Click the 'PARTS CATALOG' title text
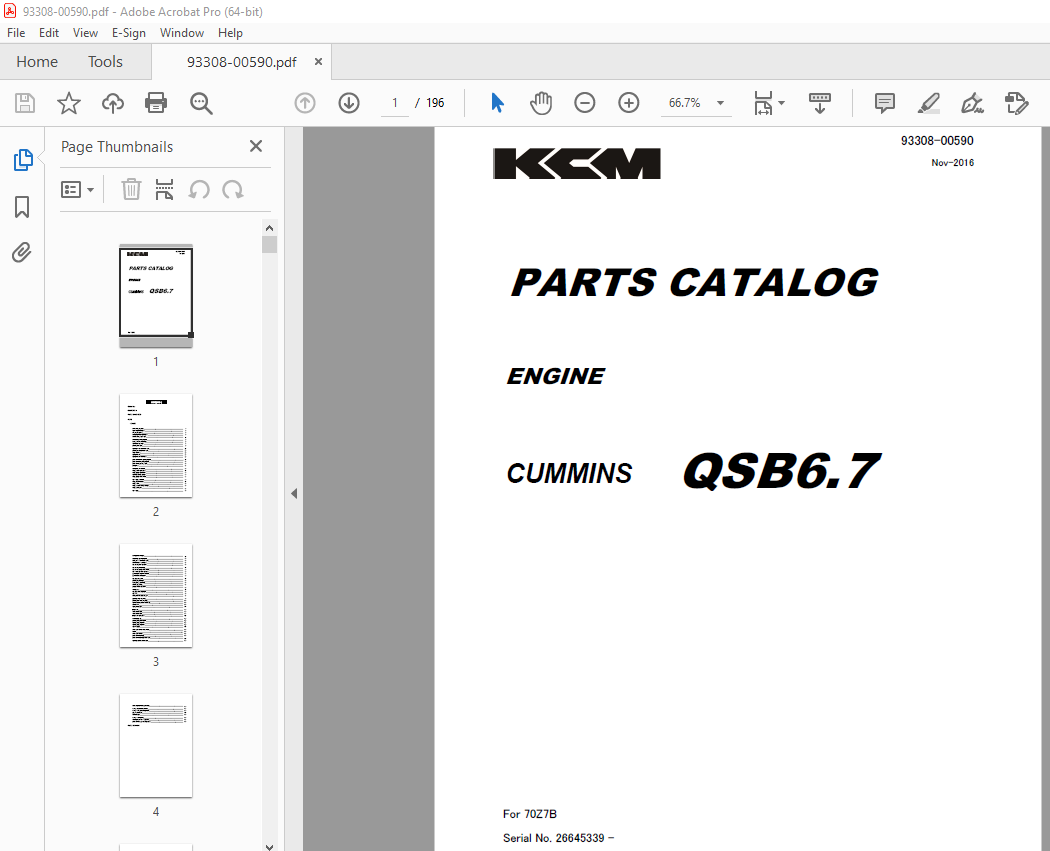This screenshot has height=851, width=1050. 694,283
